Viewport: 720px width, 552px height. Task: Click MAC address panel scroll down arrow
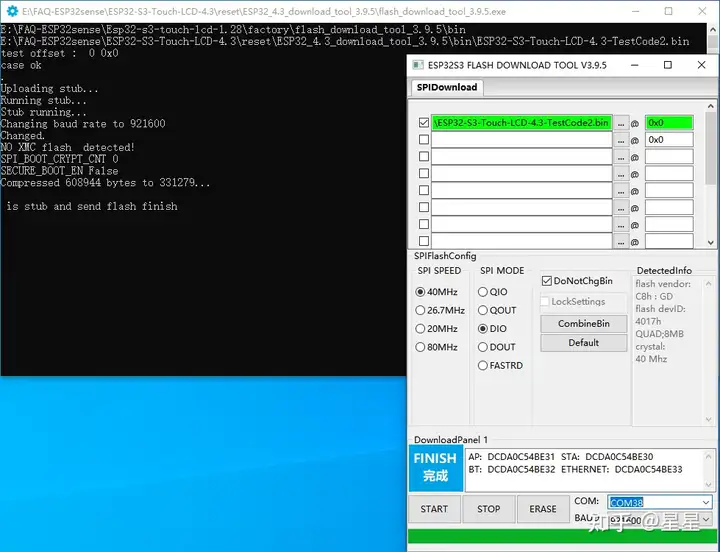pyautogui.click(x=709, y=484)
